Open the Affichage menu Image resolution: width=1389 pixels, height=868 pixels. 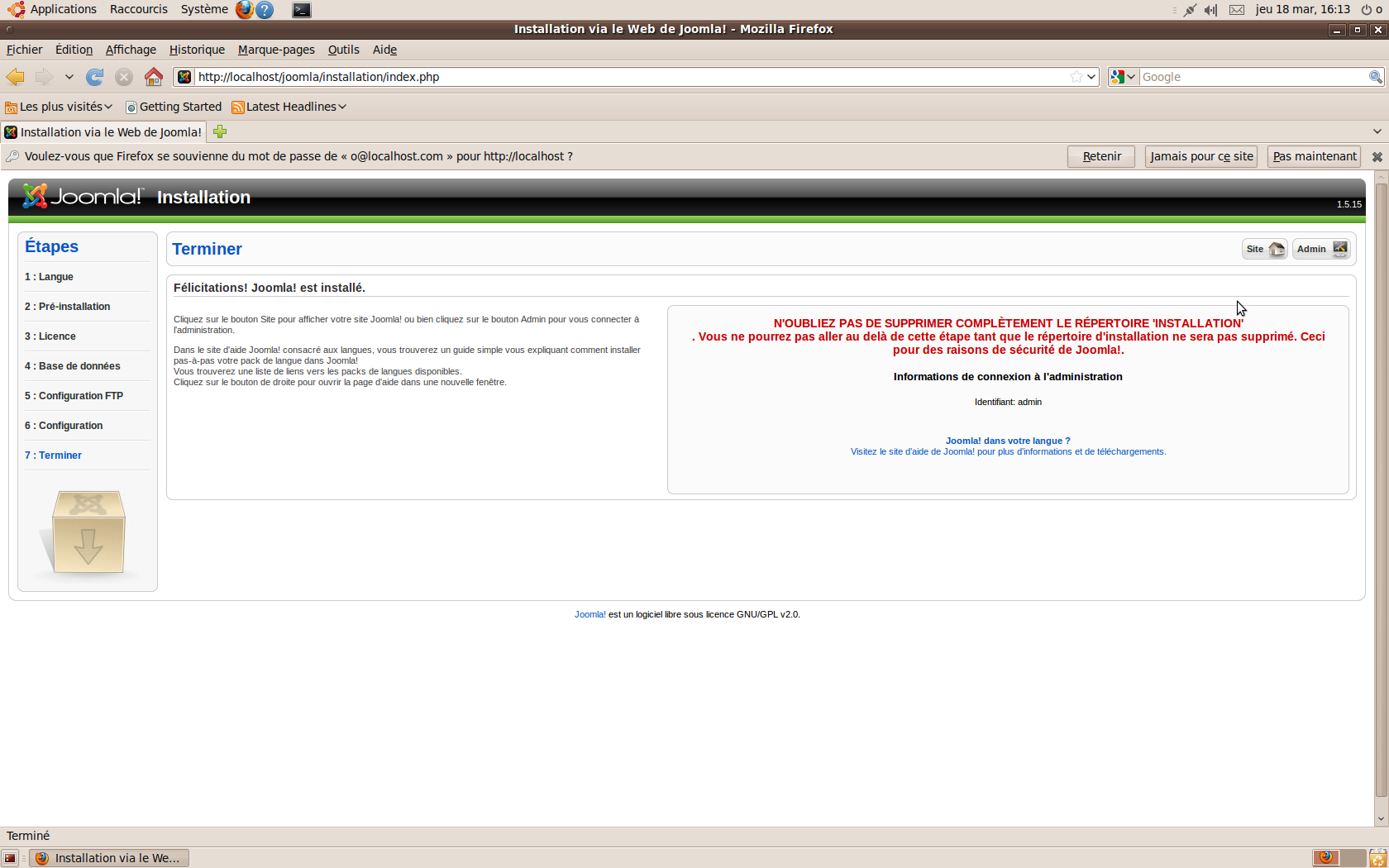click(131, 50)
